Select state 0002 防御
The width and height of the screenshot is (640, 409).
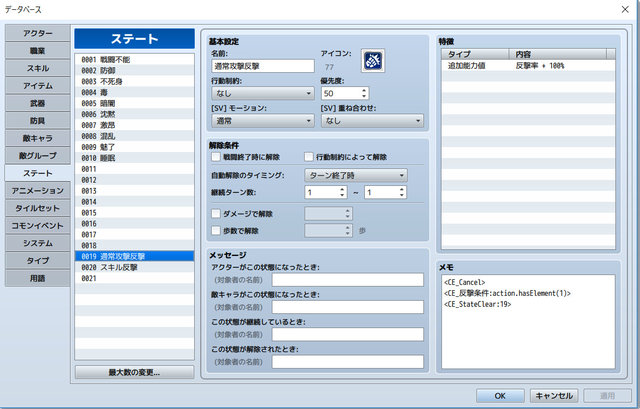[134, 71]
